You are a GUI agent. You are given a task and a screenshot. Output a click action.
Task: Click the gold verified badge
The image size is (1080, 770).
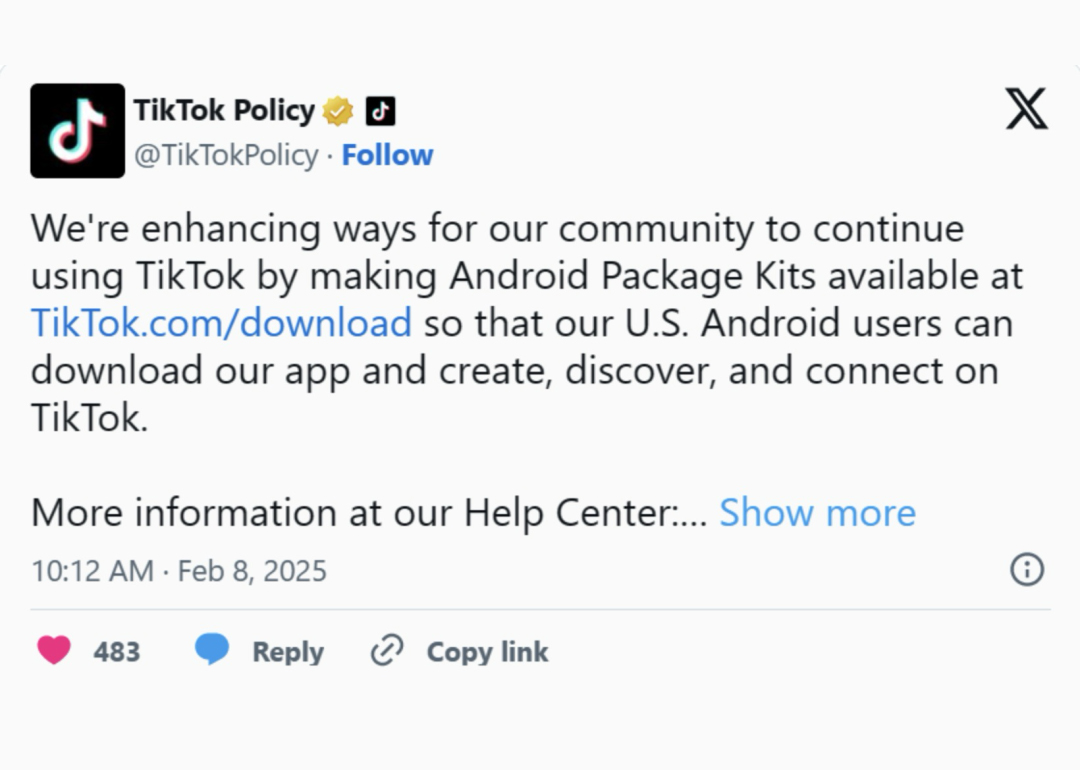coord(338,111)
